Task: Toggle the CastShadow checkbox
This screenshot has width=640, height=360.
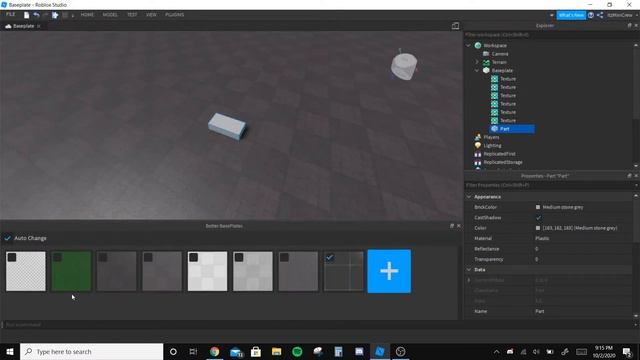Action: 538,218
